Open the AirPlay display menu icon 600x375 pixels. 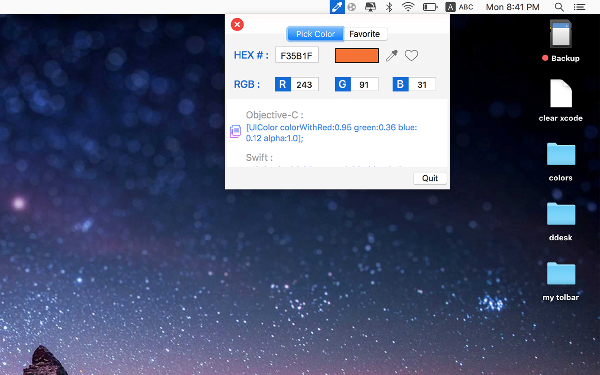point(370,7)
